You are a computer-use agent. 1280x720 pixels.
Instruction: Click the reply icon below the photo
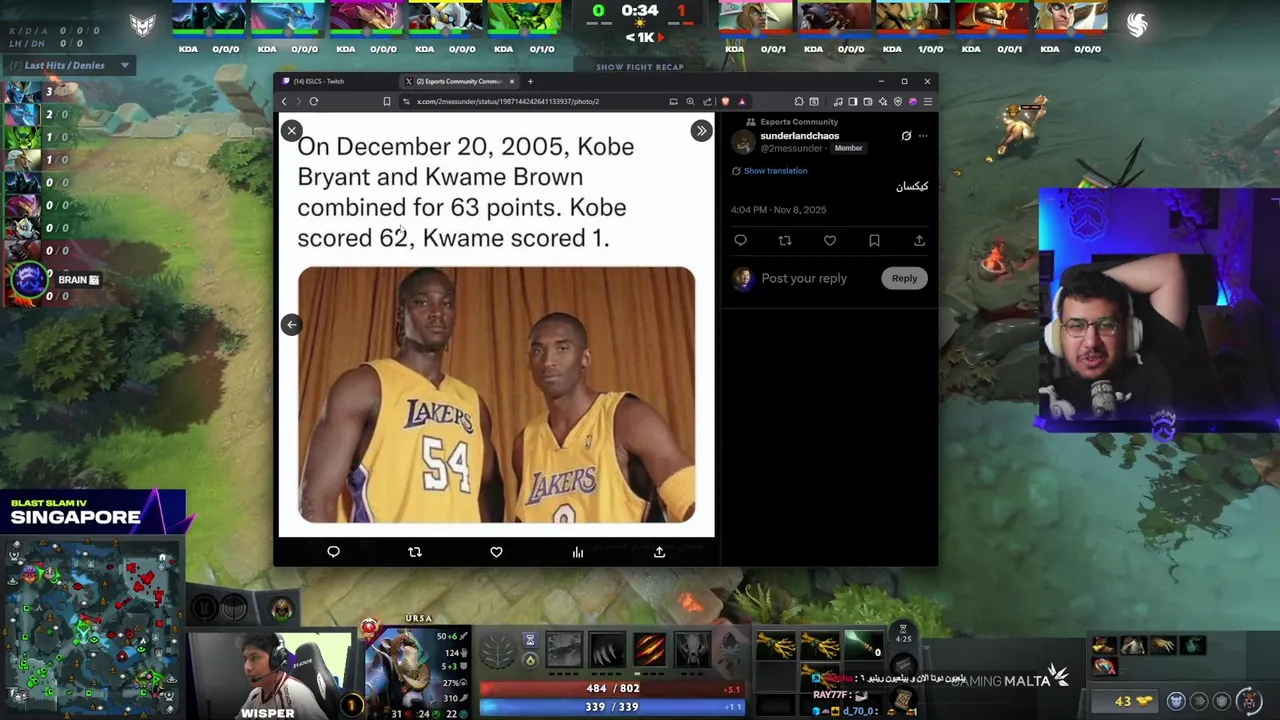[333, 552]
